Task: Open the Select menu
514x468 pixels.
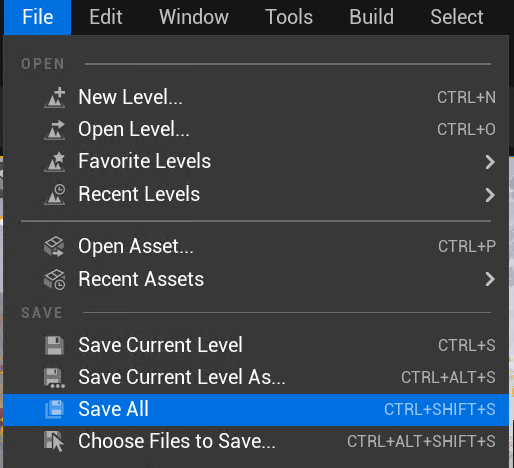Action: pyautogui.click(x=457, y=17)
